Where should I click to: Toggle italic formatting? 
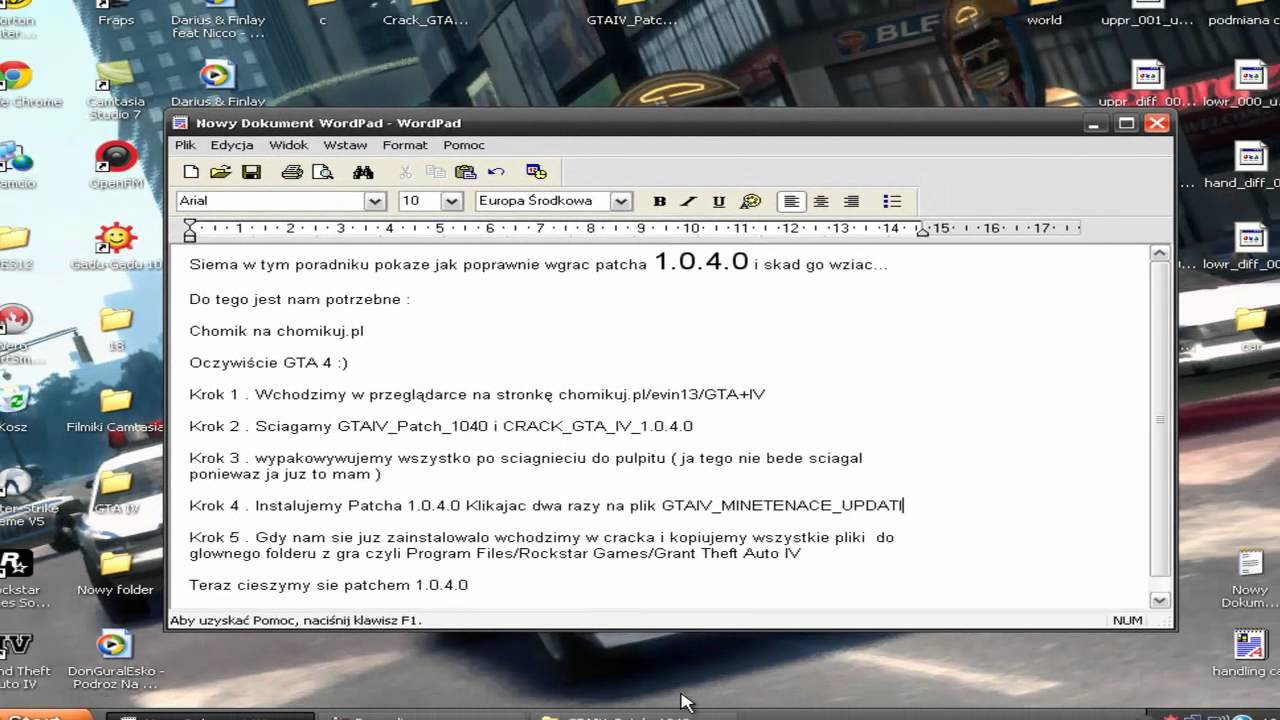pyautogui.click(x=689, y=201)
